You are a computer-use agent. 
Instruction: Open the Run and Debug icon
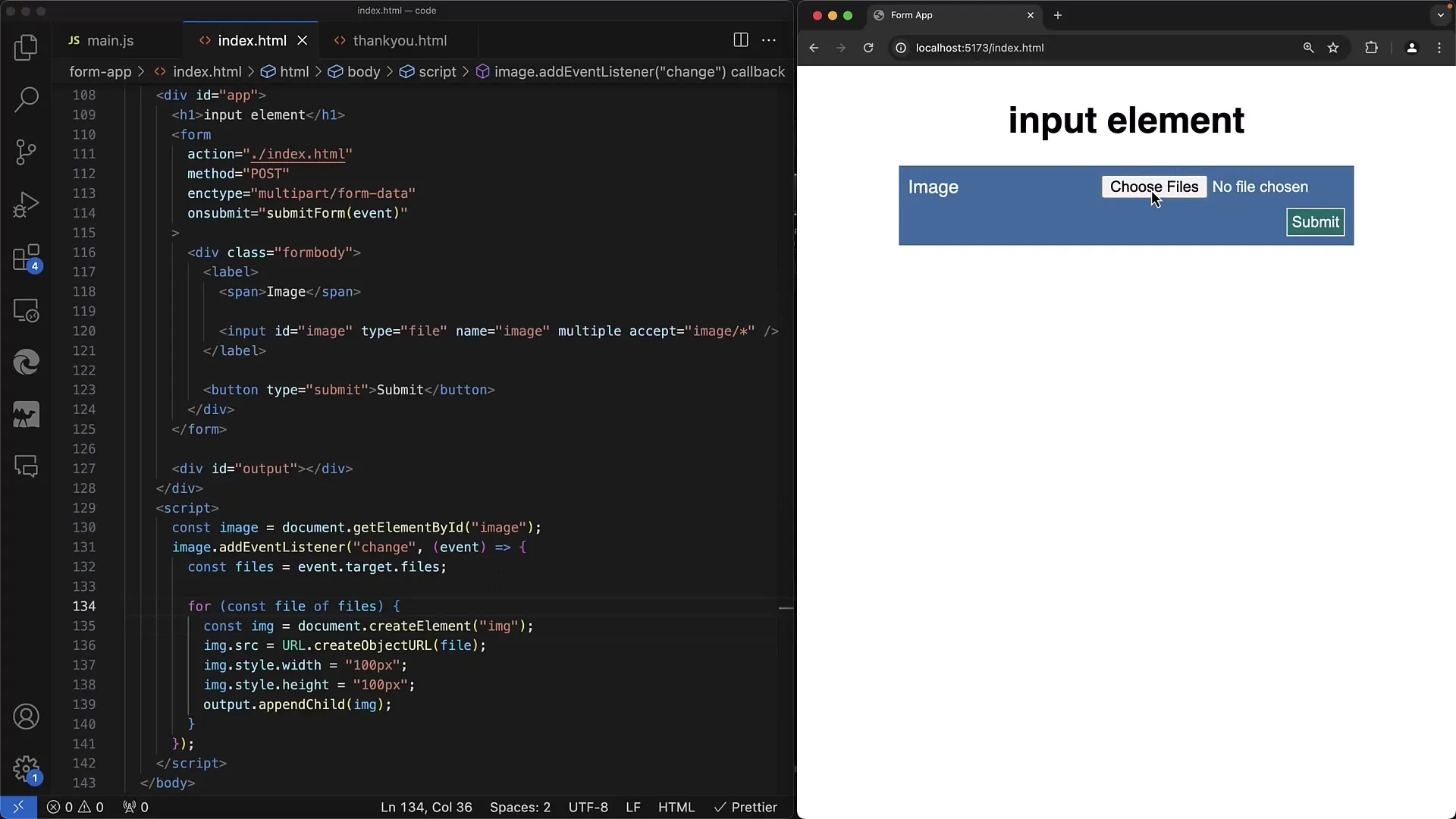pyautogui.click(x=26, y=203)
